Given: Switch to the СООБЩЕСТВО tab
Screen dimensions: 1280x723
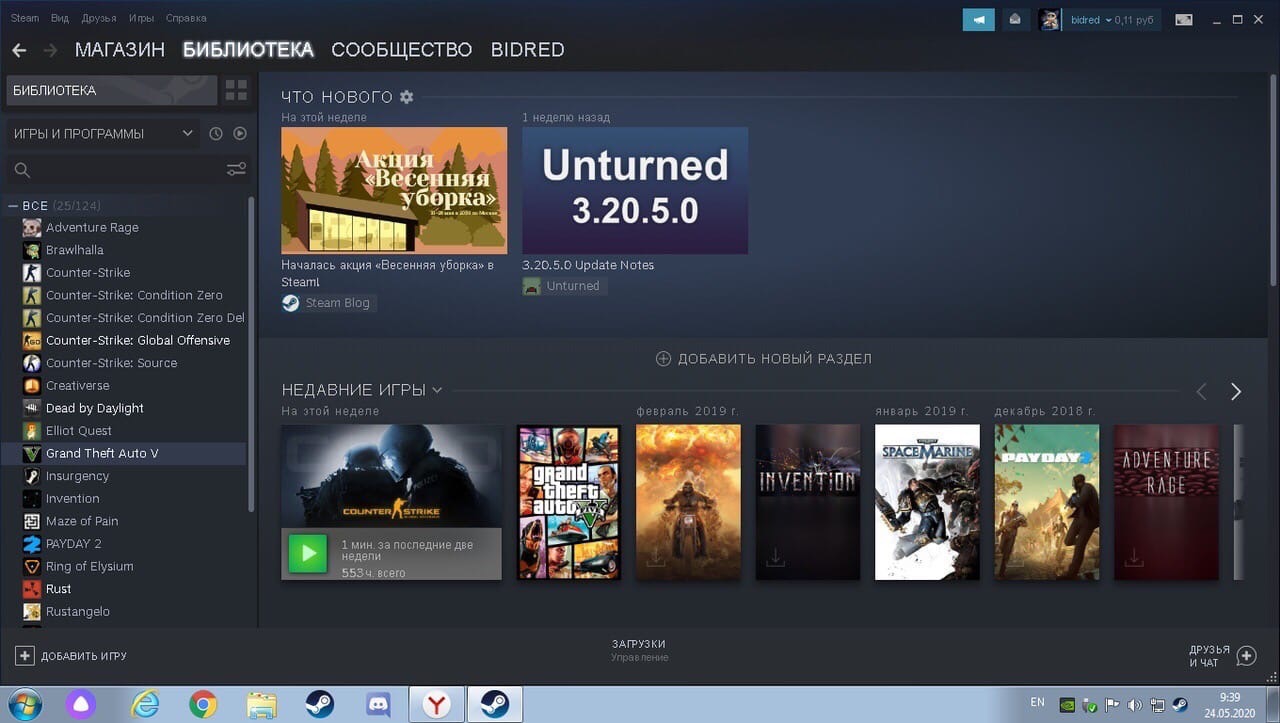Looking at the screenshot, I should click(401, 50).
